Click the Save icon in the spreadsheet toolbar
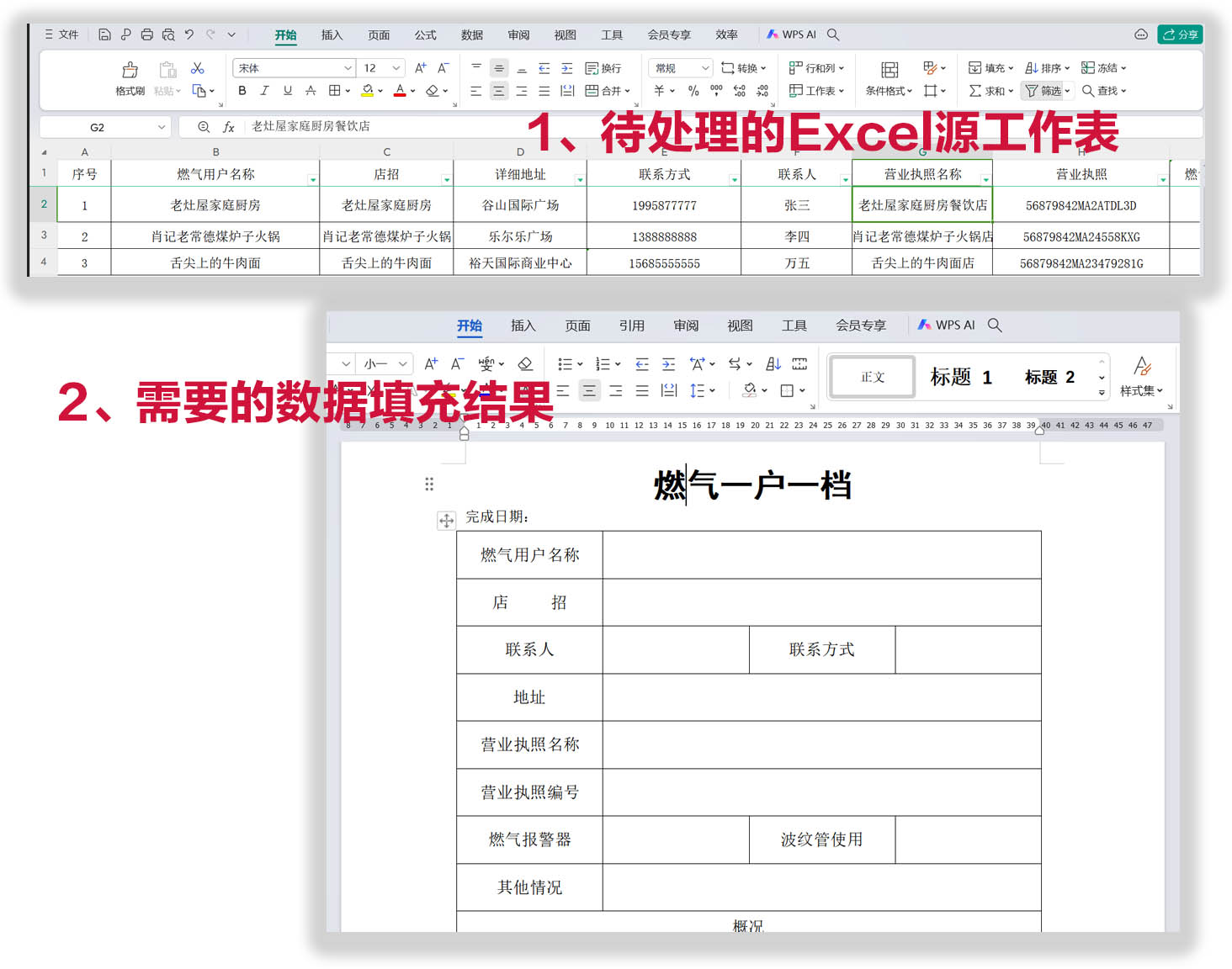The image size is (1232, 969). coord(104,34)
